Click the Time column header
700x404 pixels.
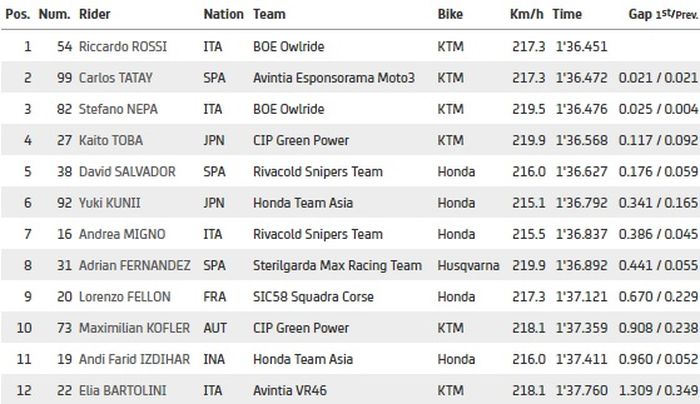[x=567, y=15]
